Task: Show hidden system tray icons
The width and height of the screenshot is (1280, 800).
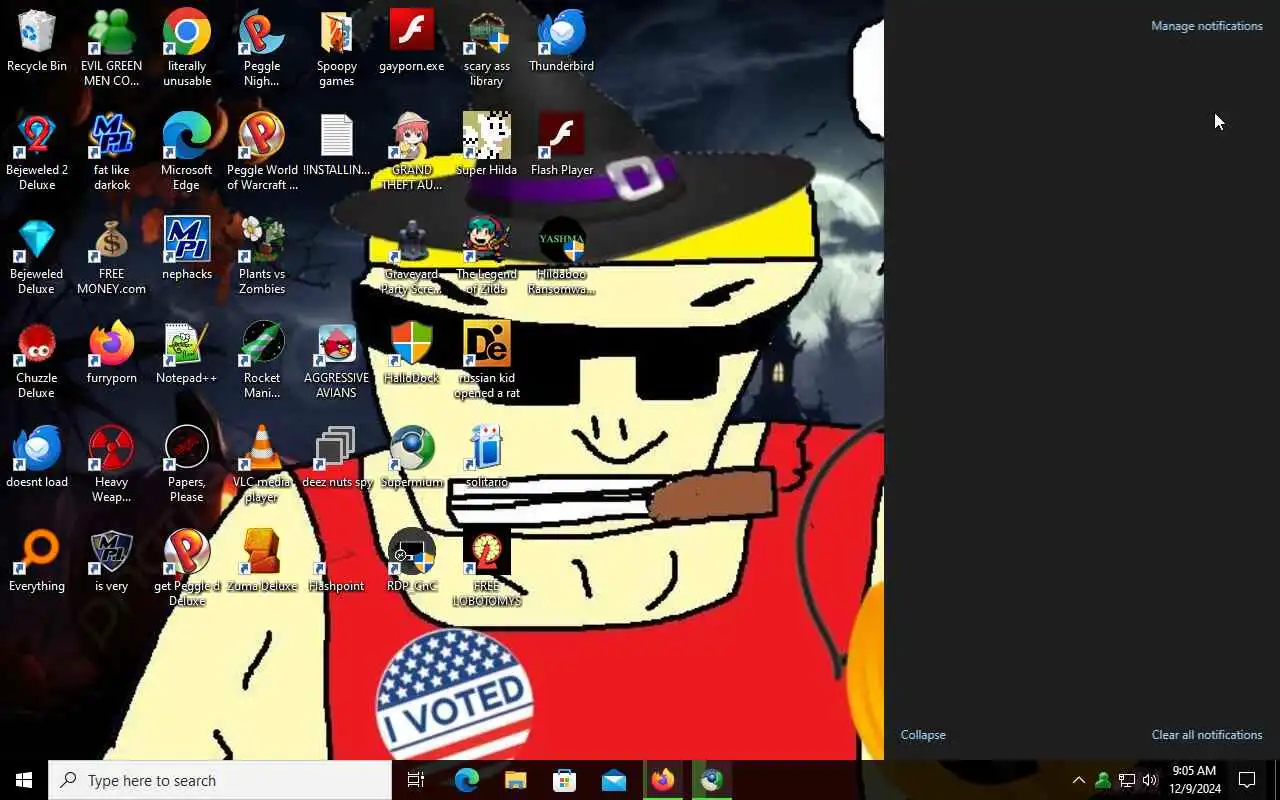Action: [x=1078, y=780]
